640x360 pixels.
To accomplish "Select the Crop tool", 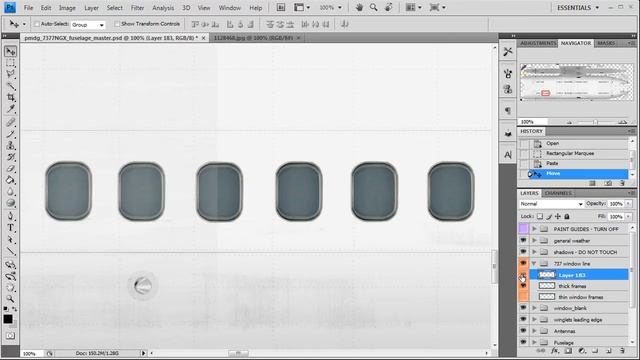I will (10, 98).
